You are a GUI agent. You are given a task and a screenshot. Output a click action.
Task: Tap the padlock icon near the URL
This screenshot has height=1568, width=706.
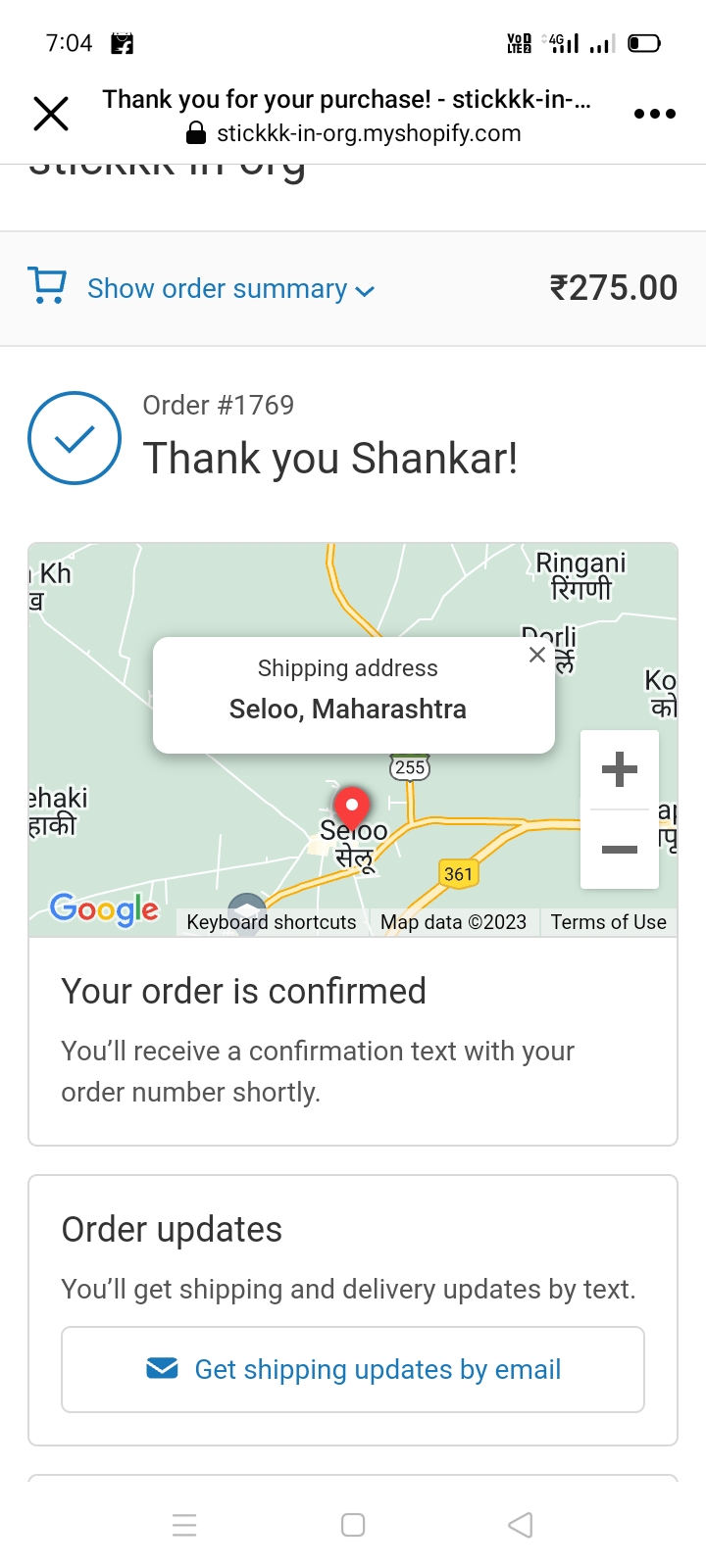pyautogui.click(x=196, y=133)
